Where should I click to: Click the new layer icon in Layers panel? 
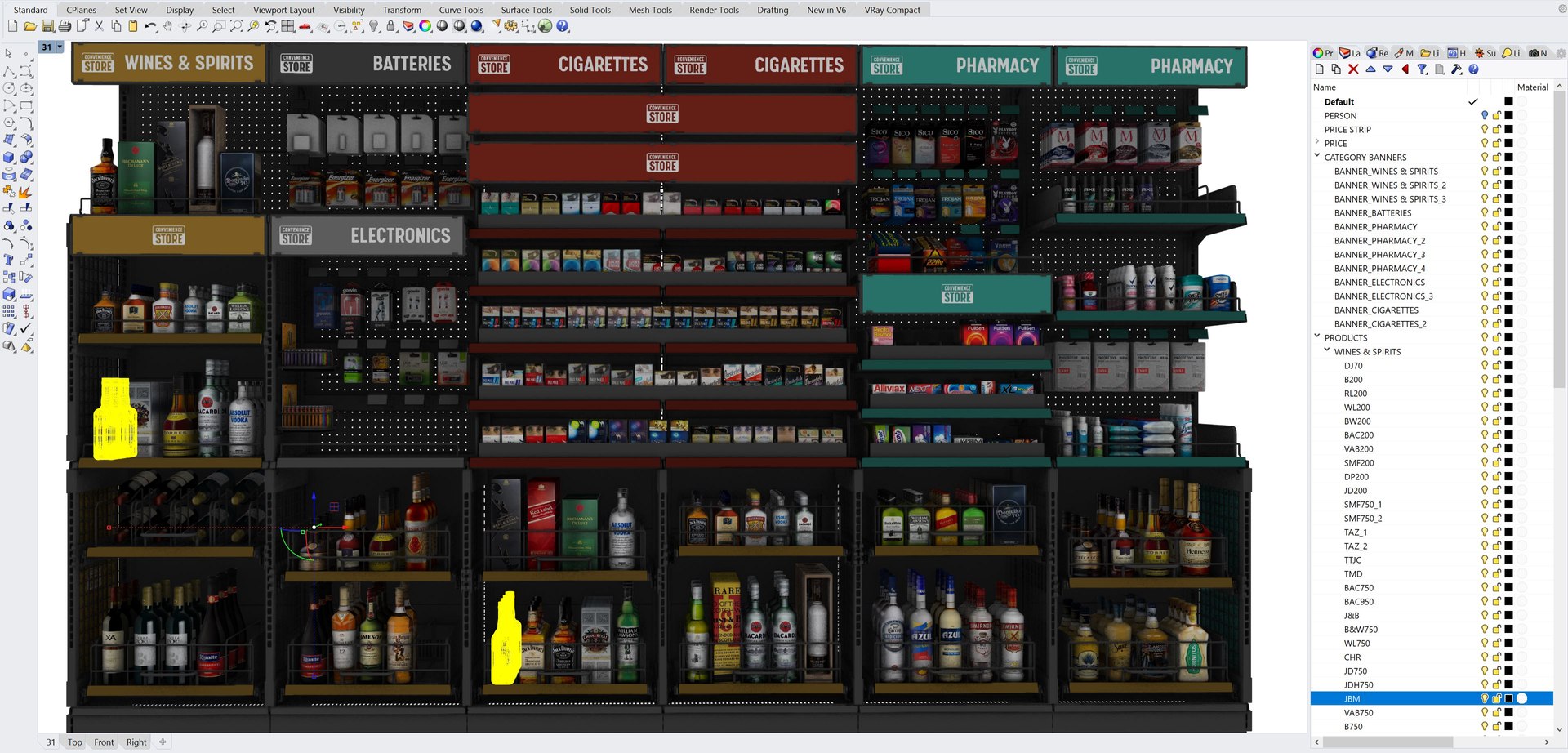pos(1319,69)
